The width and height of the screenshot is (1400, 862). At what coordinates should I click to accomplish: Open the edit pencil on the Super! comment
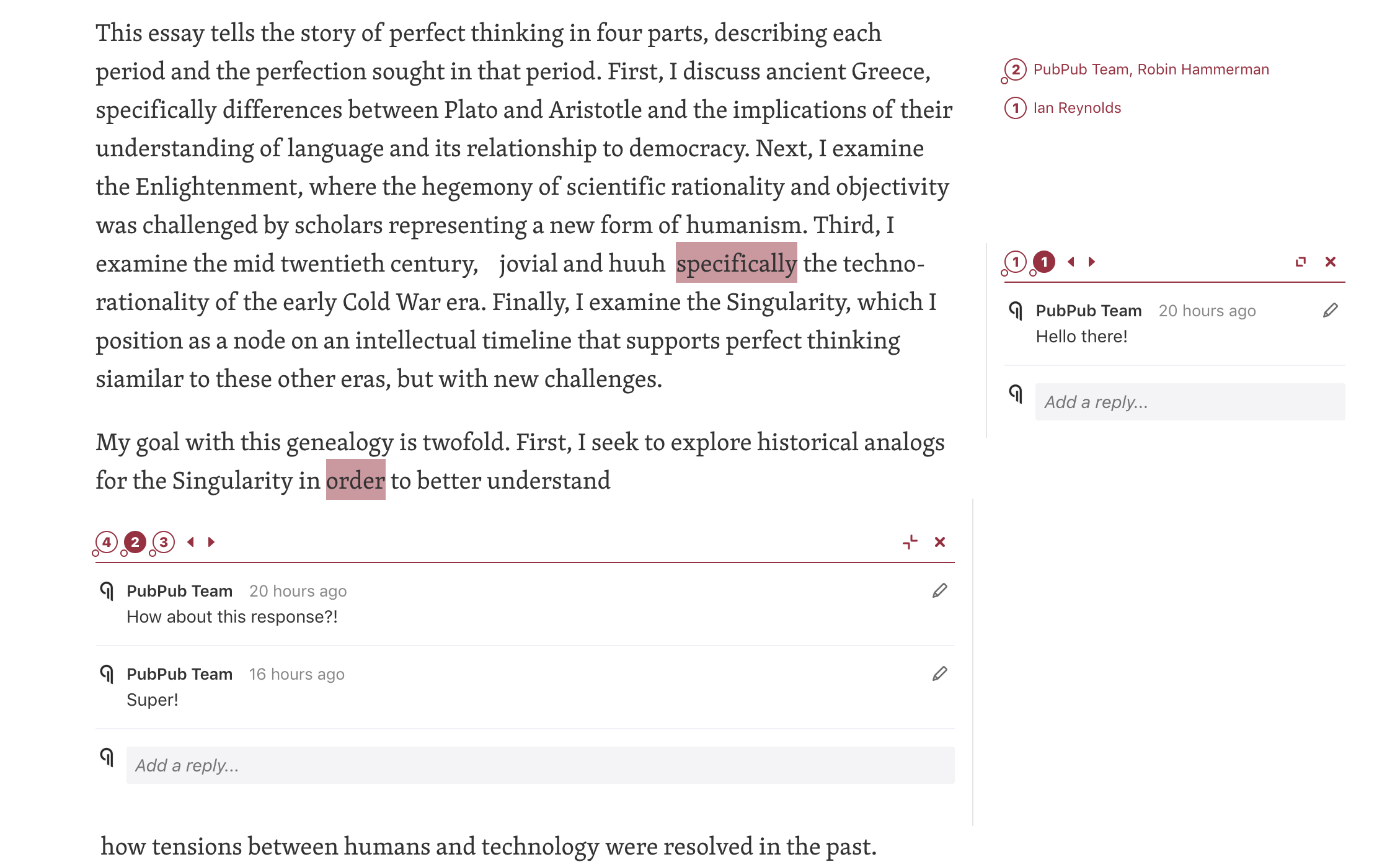[939, 673]
